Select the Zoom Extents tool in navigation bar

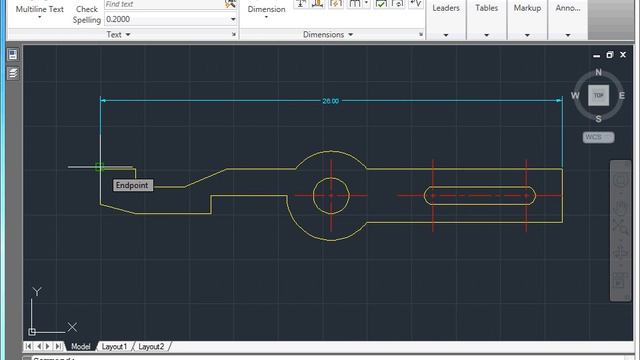(620, 227)
